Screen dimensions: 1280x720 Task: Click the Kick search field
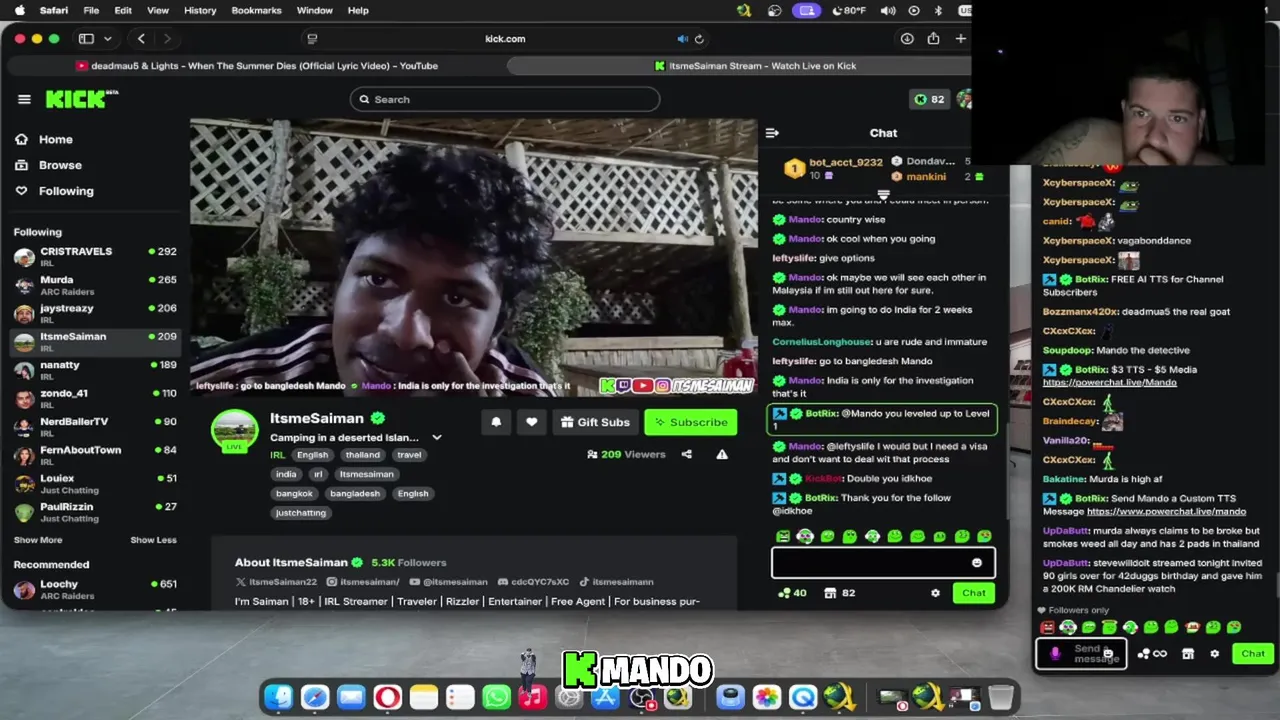click(x=505, y=99)
